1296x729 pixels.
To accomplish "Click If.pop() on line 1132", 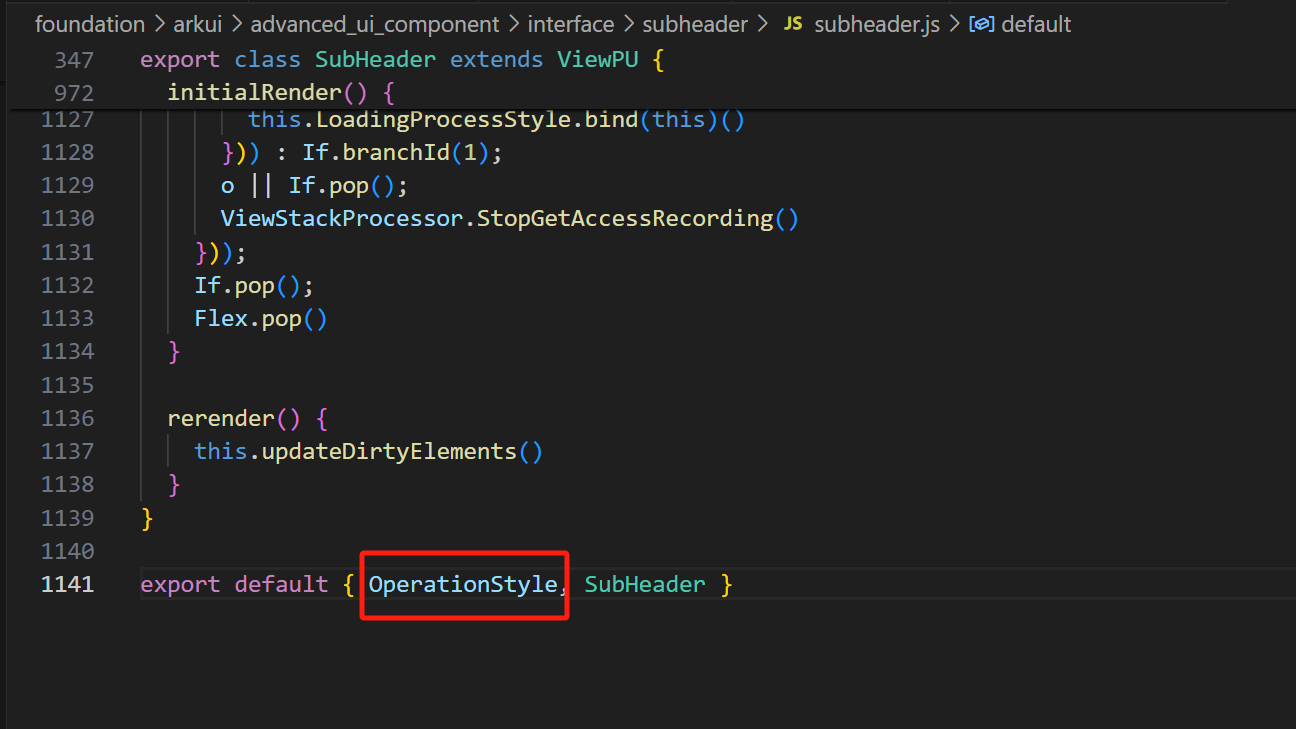I will [x=247, y=285].
